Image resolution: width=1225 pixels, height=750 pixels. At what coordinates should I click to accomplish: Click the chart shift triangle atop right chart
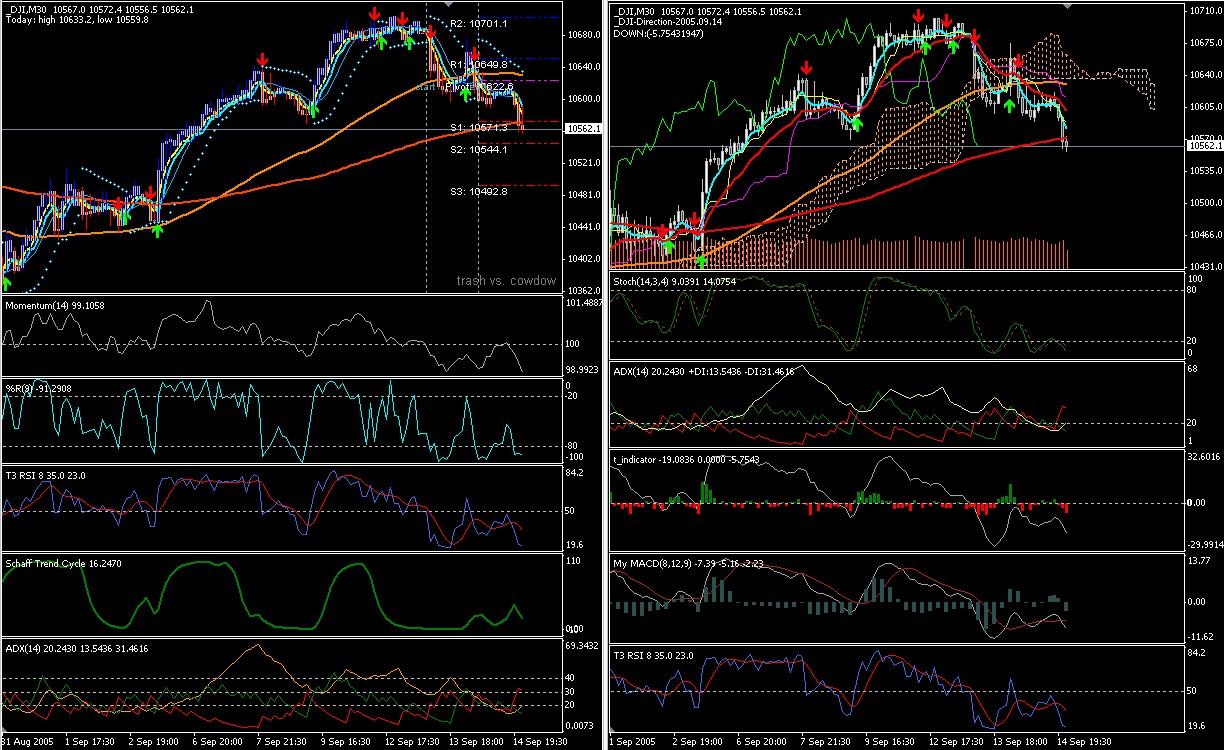click(x=1068, y=5)
